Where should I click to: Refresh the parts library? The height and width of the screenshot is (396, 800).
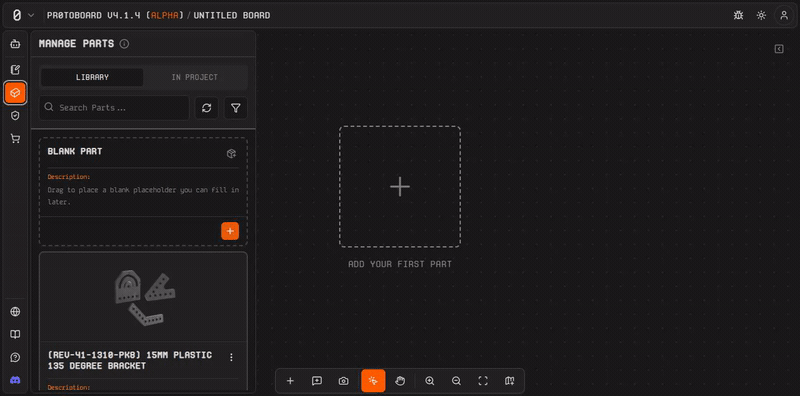point(207,108)
